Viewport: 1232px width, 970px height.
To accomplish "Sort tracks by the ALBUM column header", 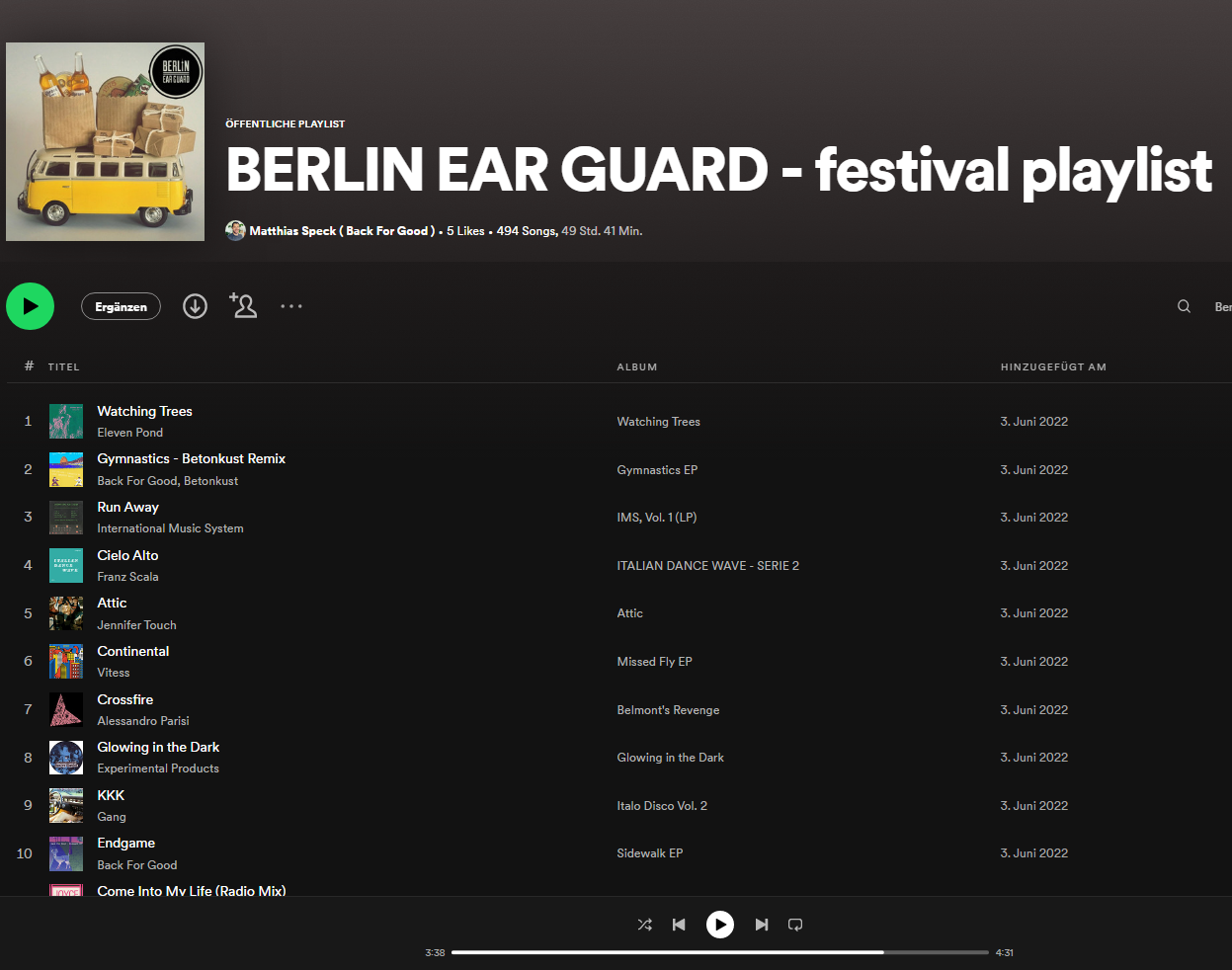I will (x=637, y=366).
